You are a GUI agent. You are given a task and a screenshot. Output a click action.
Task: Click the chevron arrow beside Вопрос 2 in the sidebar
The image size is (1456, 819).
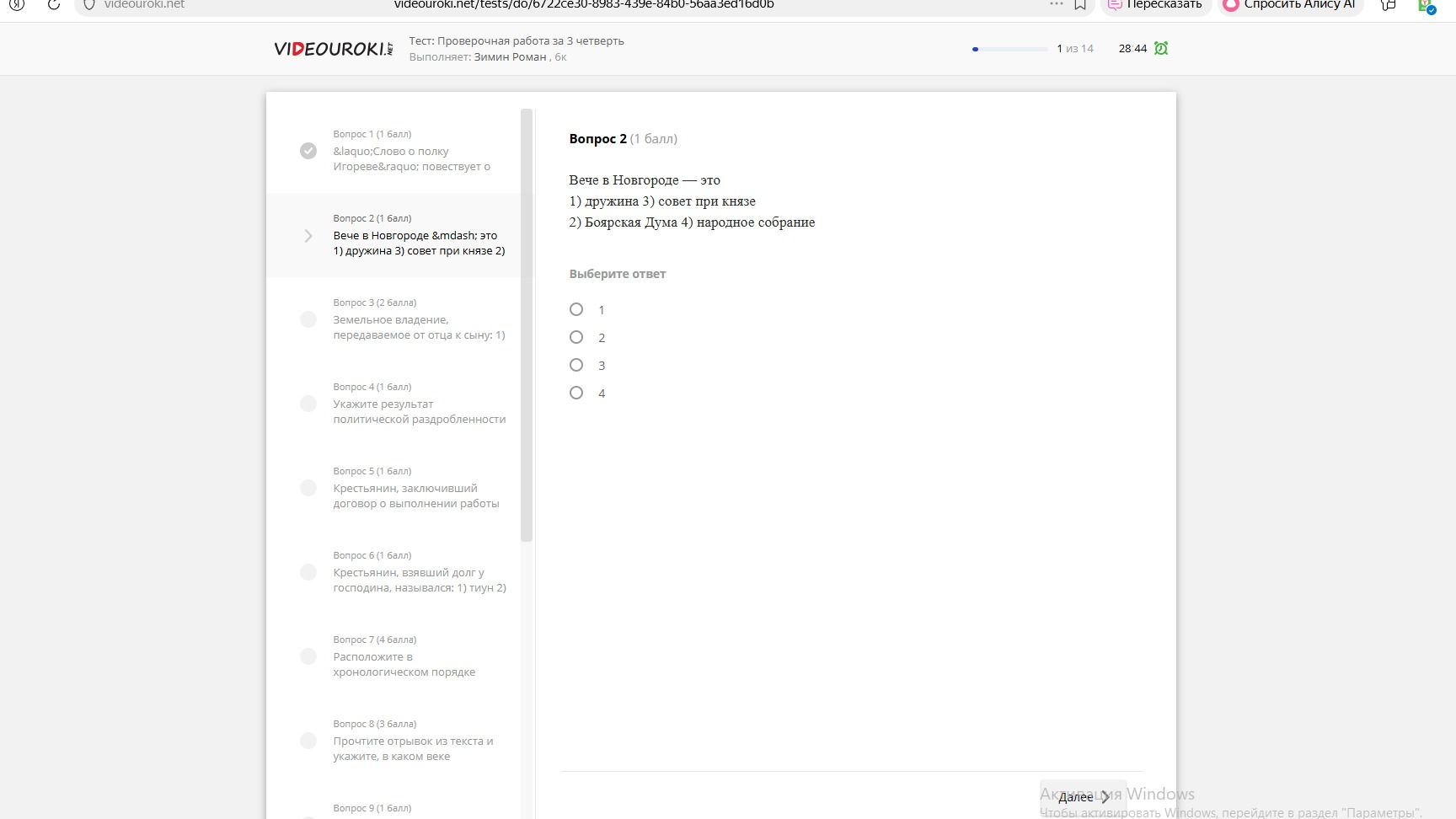308,236
